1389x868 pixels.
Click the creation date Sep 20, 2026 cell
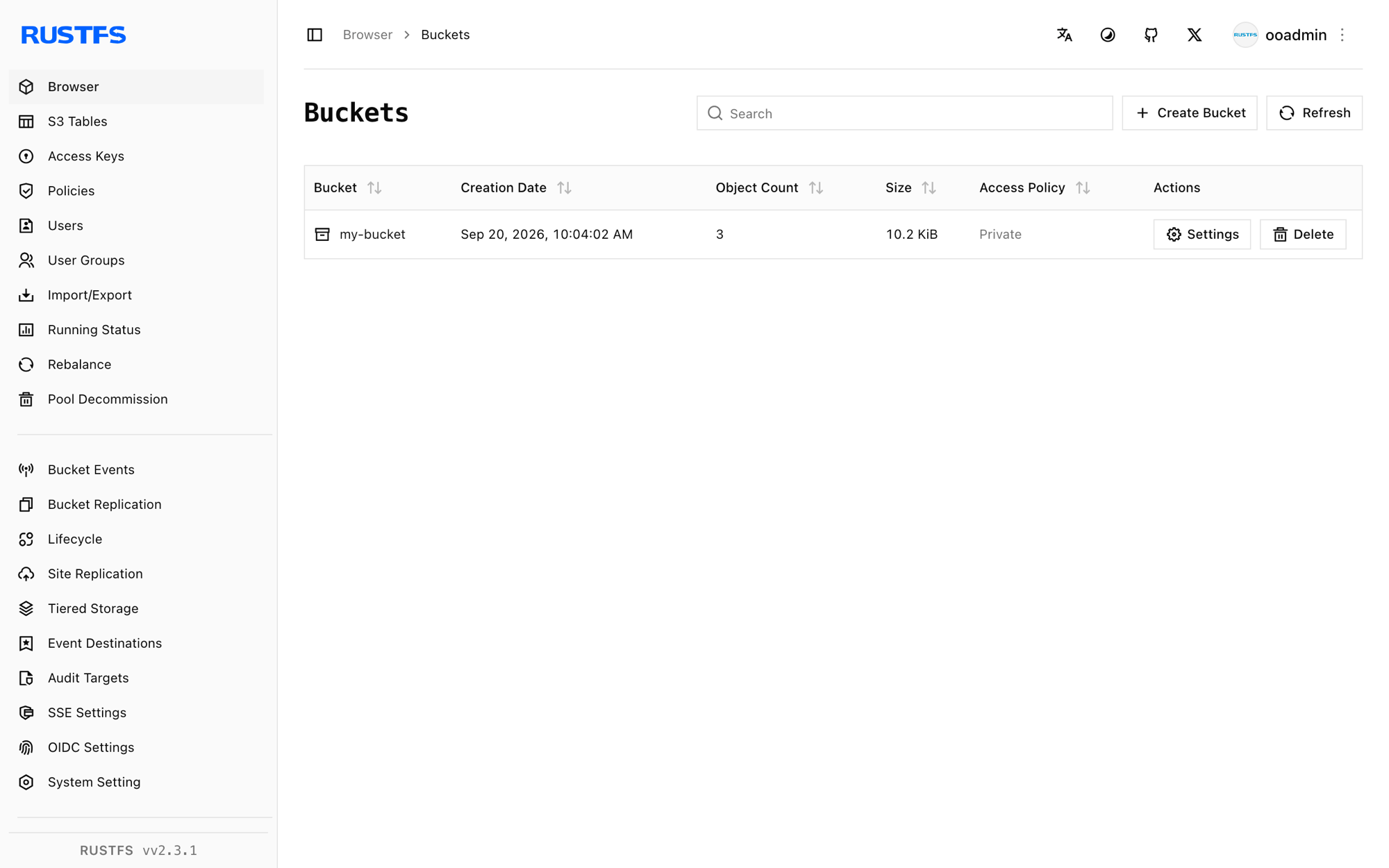pyautogui.click(x=547, y=234)
